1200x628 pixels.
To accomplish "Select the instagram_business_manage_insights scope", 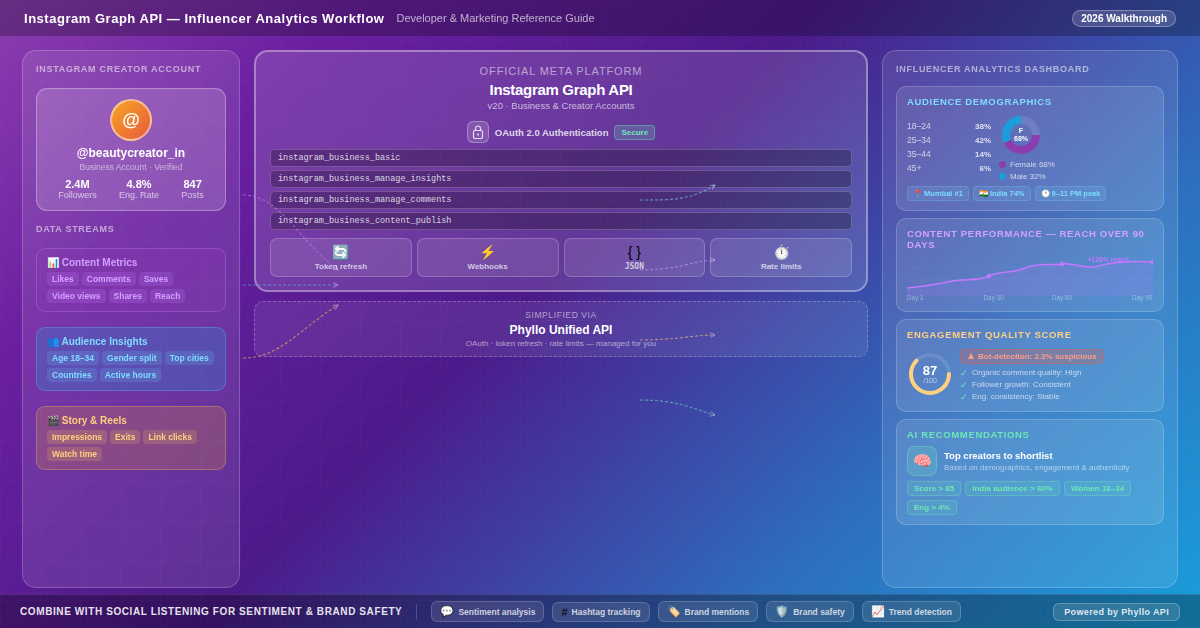I will tap(561, 179).
